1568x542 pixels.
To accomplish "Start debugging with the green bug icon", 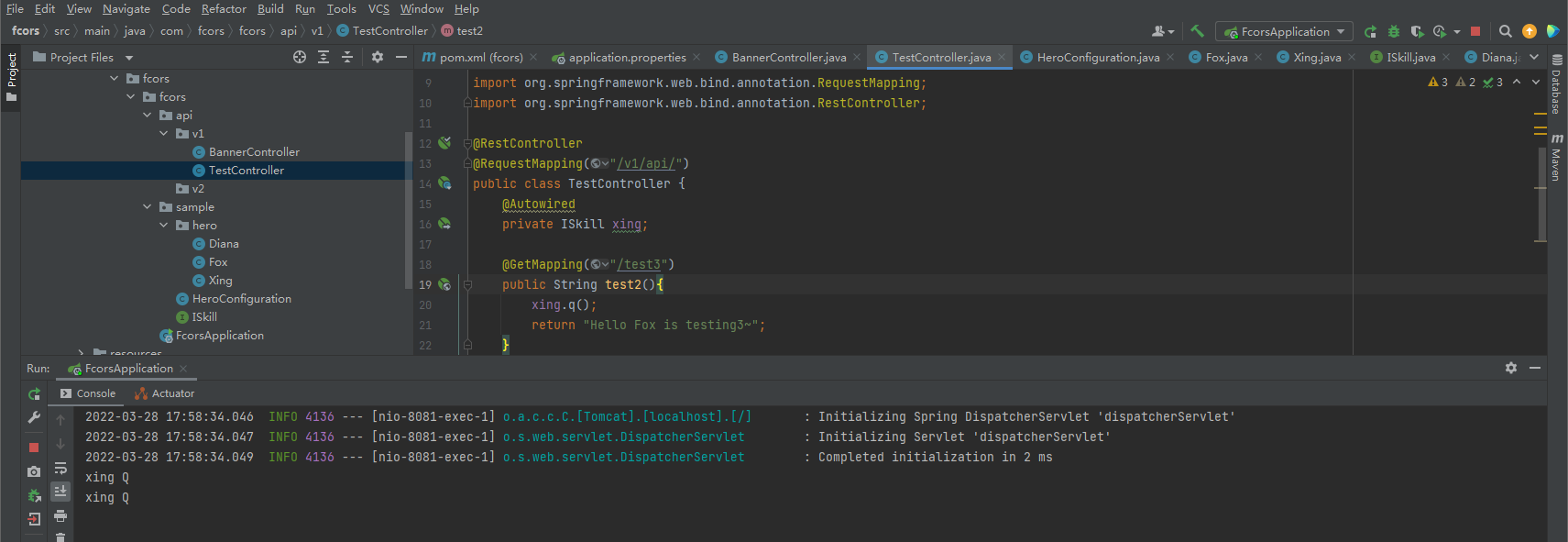I will [1394, 31].
